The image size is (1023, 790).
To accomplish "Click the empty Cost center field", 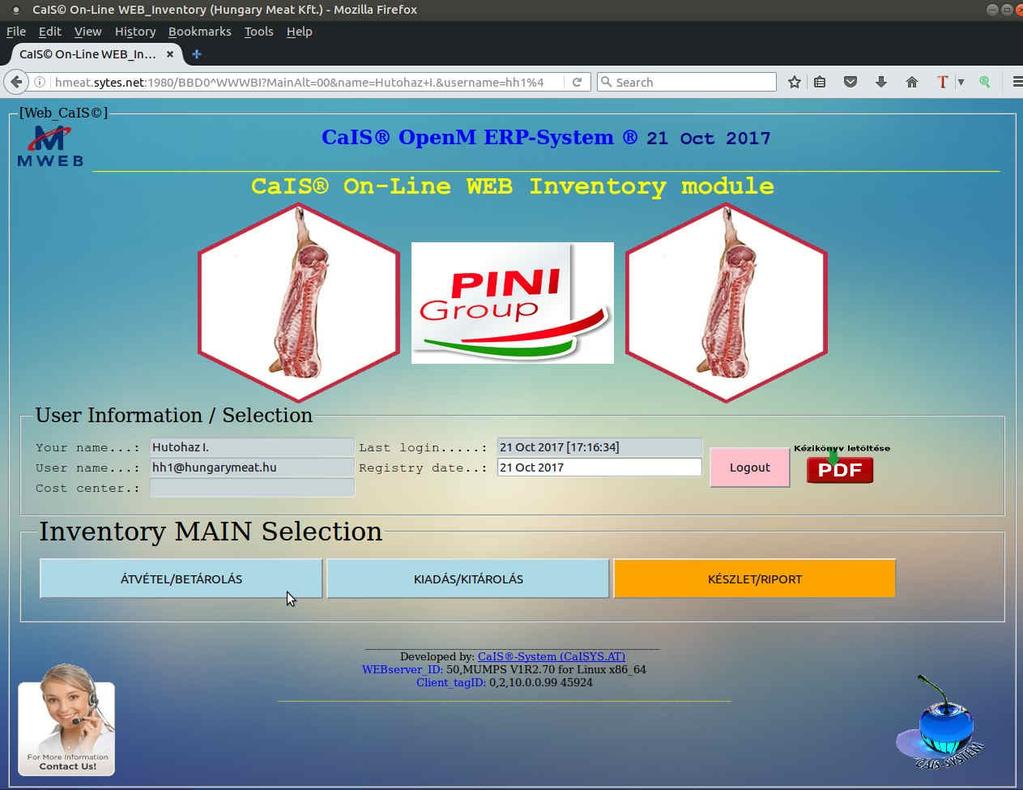I will point(252,487).
